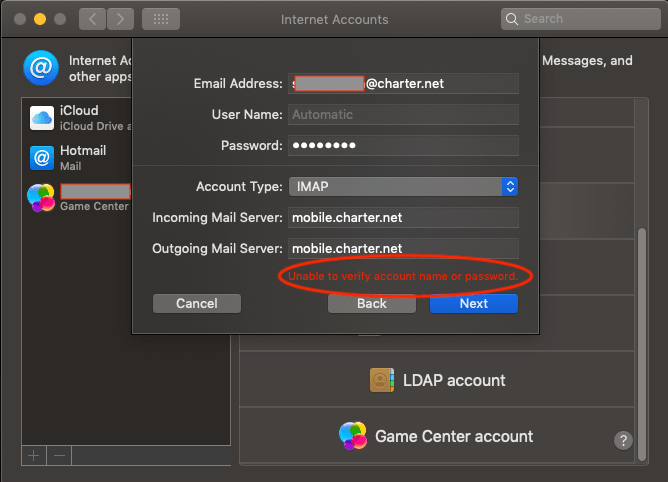
Task: Click the blue Next button
Action: (x=474, y=303)
